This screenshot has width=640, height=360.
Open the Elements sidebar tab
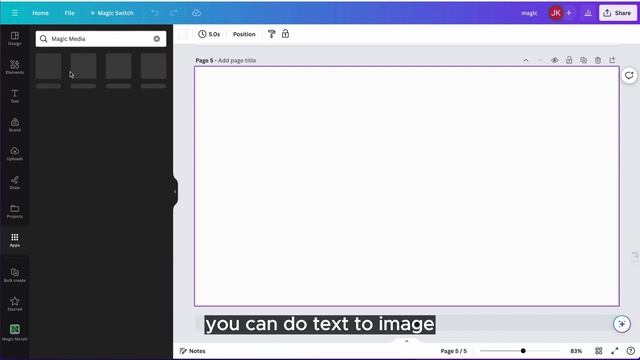(15, 67)
